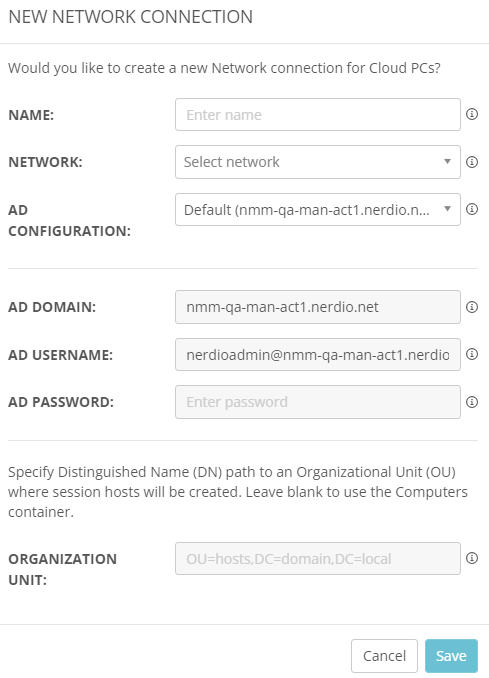Cancel the new network connection dialog
Screen dimensions: 489x678
tap(384, 656)
